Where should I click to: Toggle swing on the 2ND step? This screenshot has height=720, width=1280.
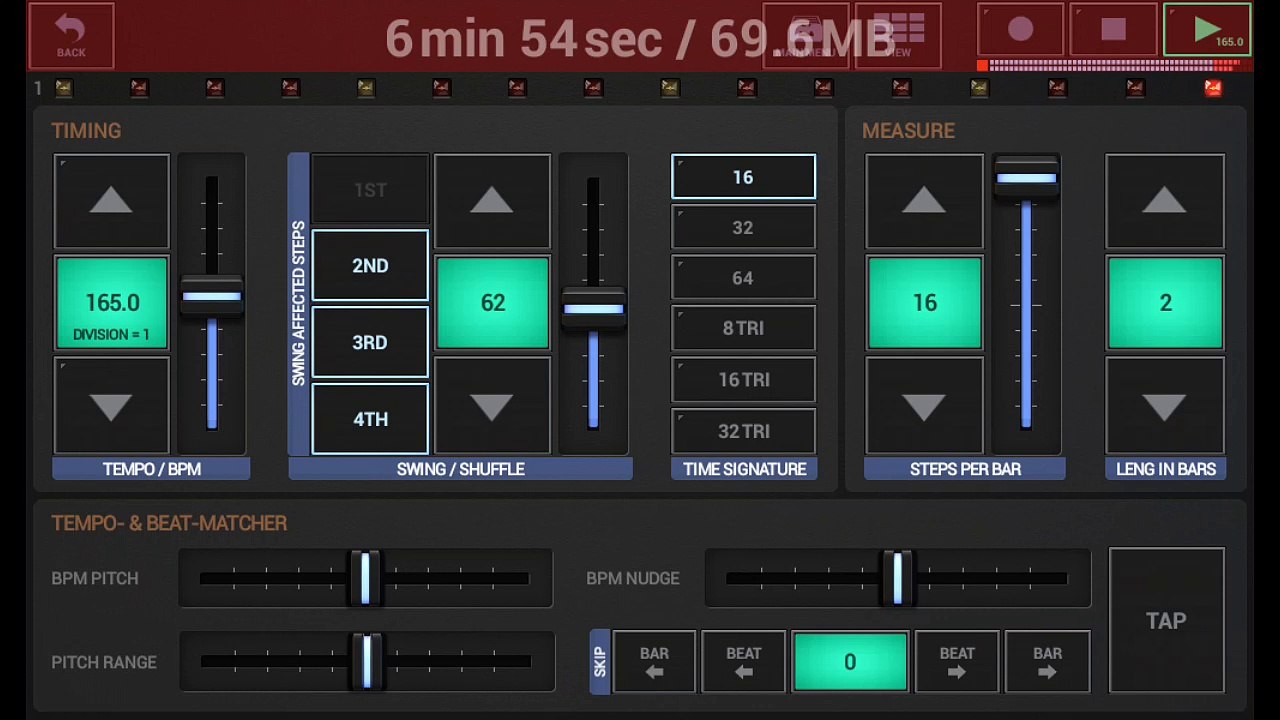(x=370, y=266)
